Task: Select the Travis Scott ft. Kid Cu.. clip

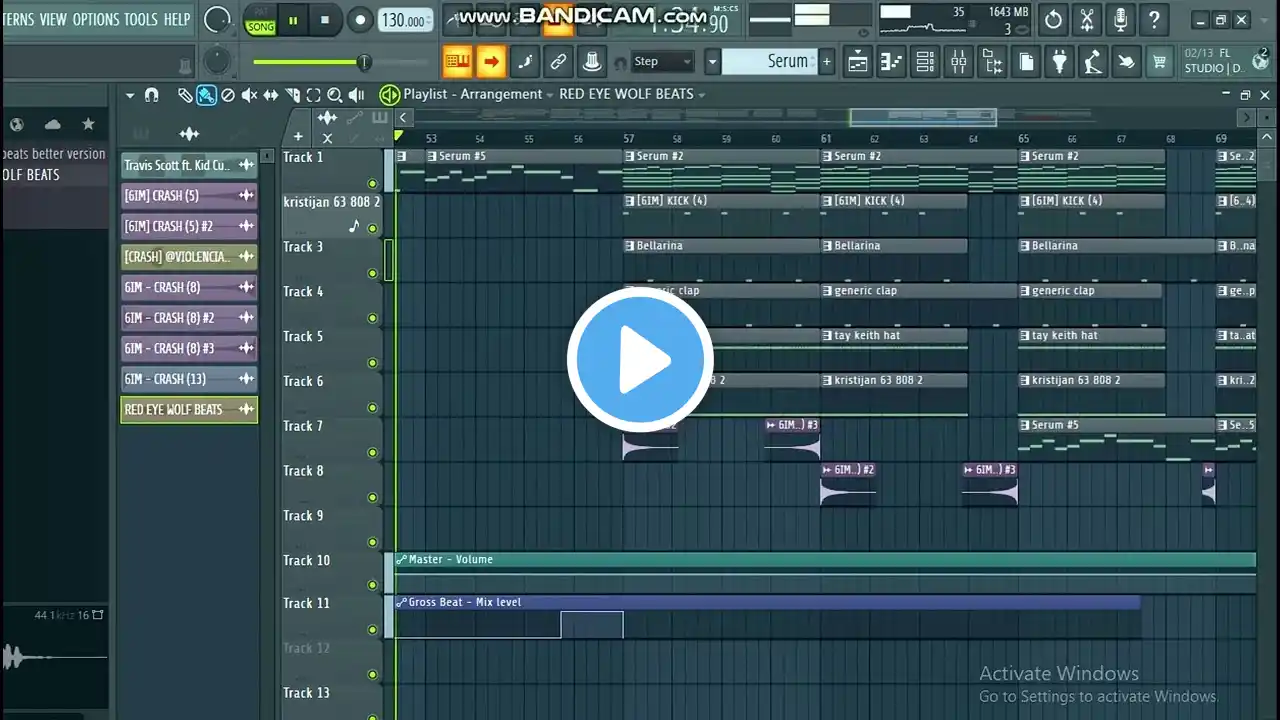Action: tap(189, 165)
